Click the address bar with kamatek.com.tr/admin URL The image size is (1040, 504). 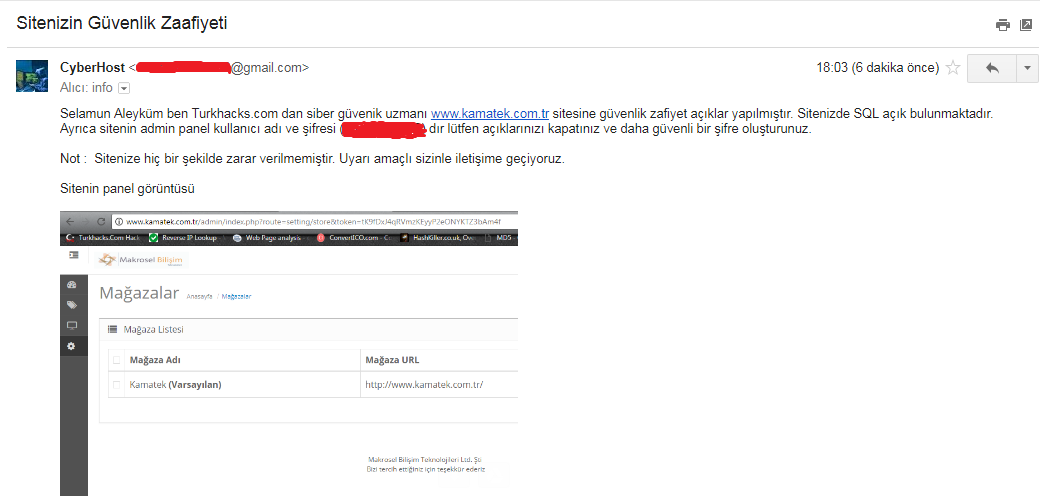[314, 221]
